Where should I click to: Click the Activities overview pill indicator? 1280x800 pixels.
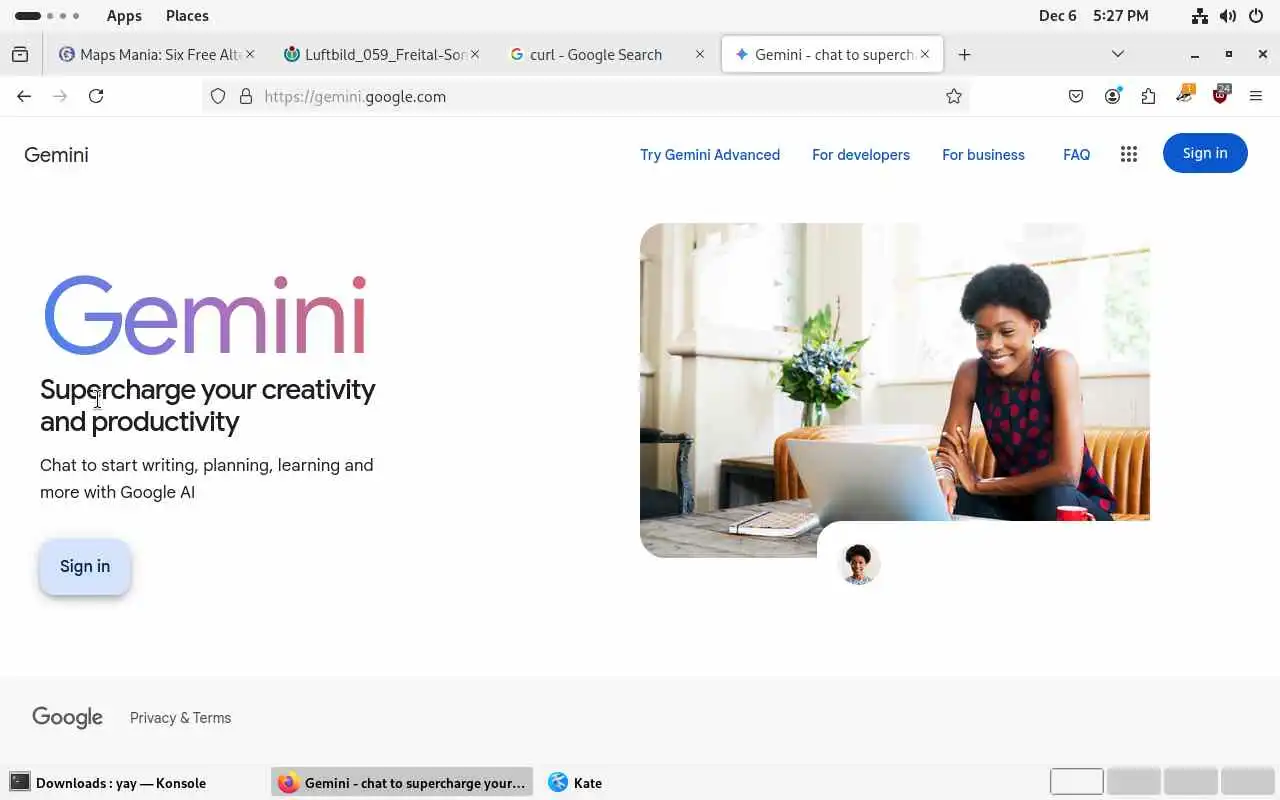point(46,16)
